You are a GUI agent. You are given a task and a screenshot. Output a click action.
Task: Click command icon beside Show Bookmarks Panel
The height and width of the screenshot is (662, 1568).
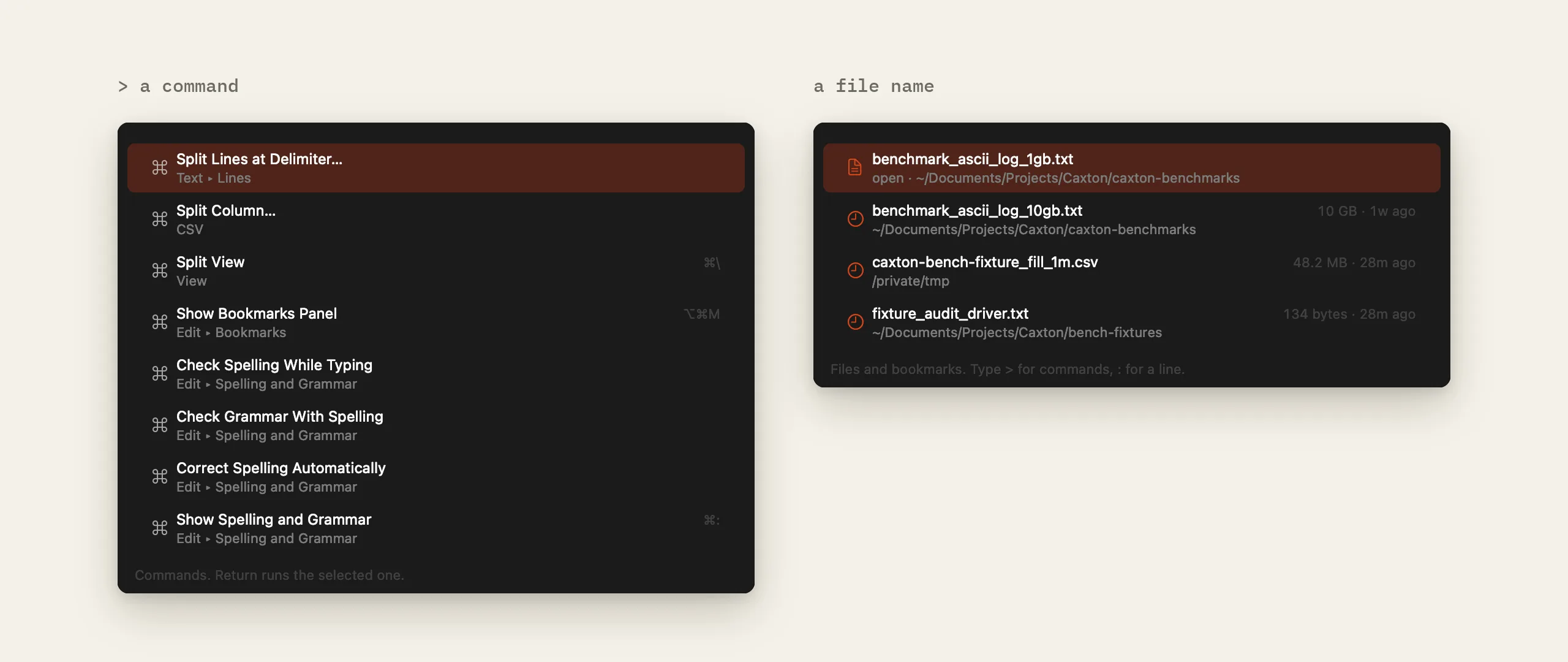tap(160, 322)
